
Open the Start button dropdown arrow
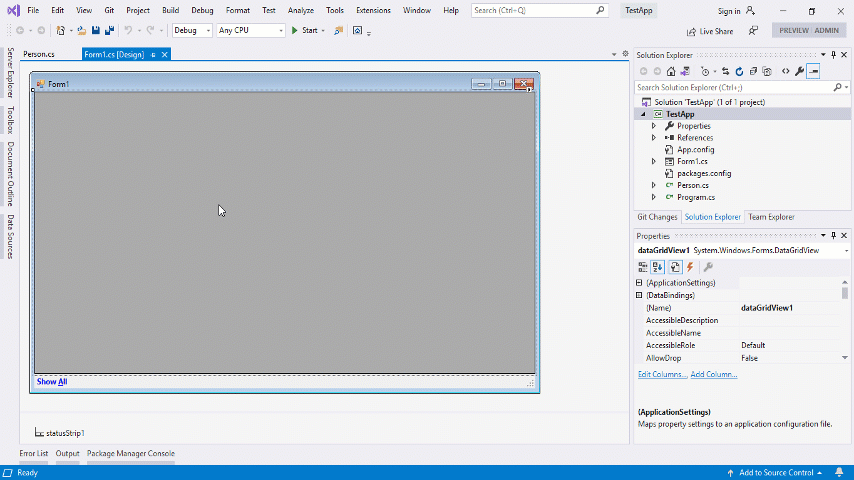[323, 31]
